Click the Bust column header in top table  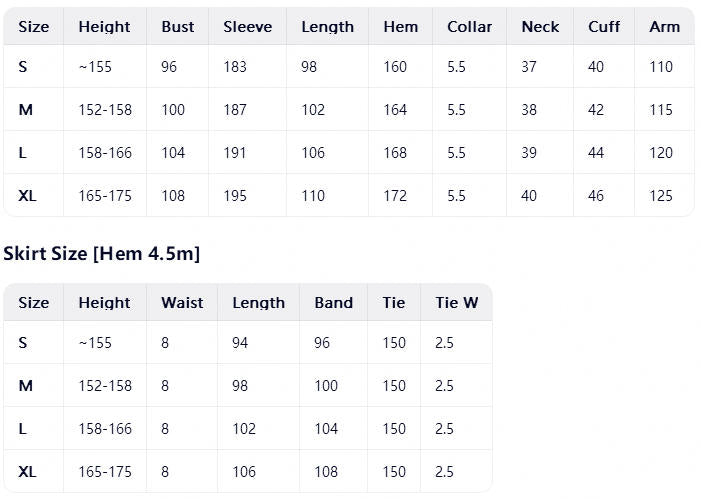click(x=177, y=27)
